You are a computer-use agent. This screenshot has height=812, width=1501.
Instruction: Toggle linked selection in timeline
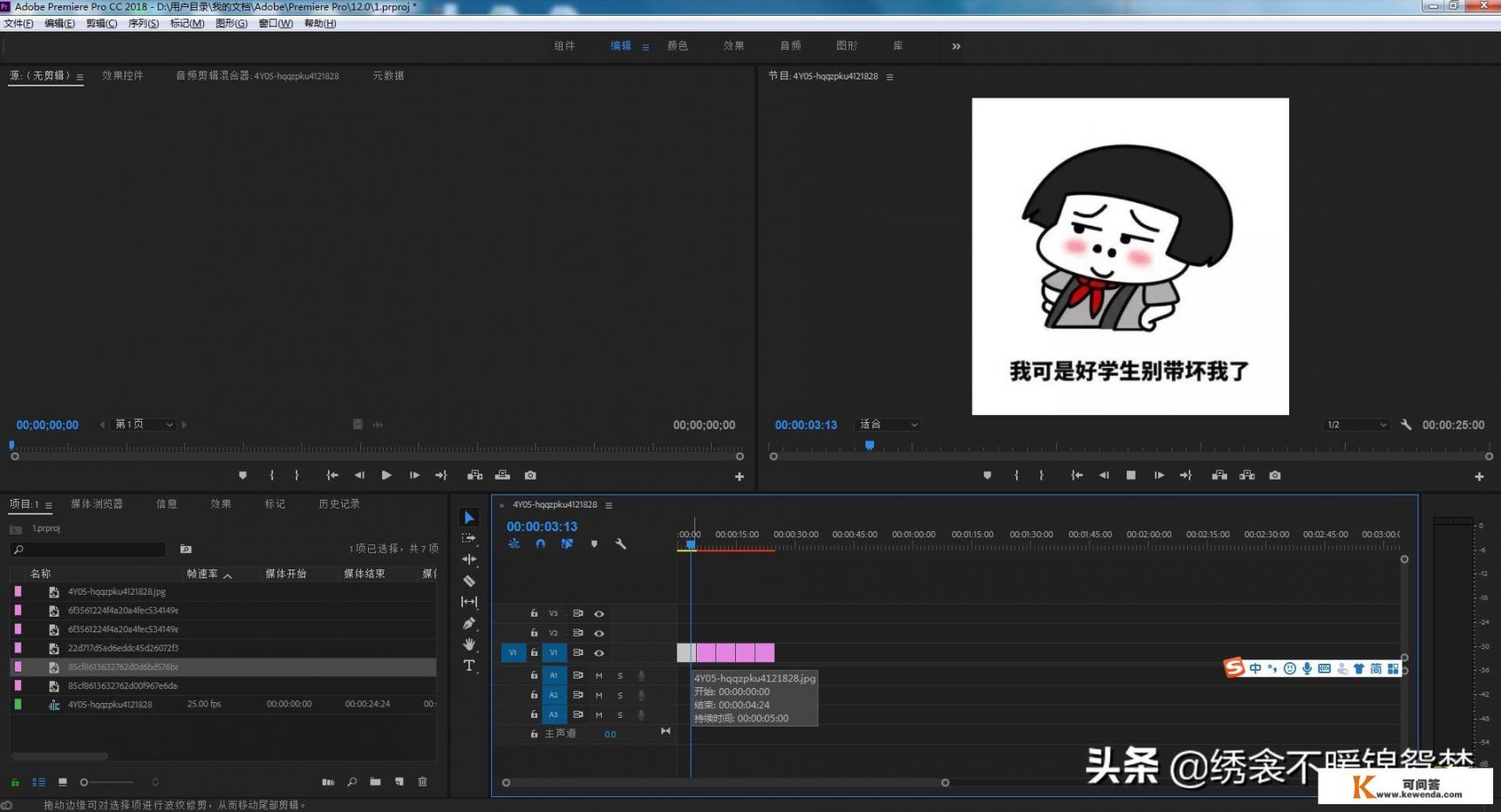[567, 543]
